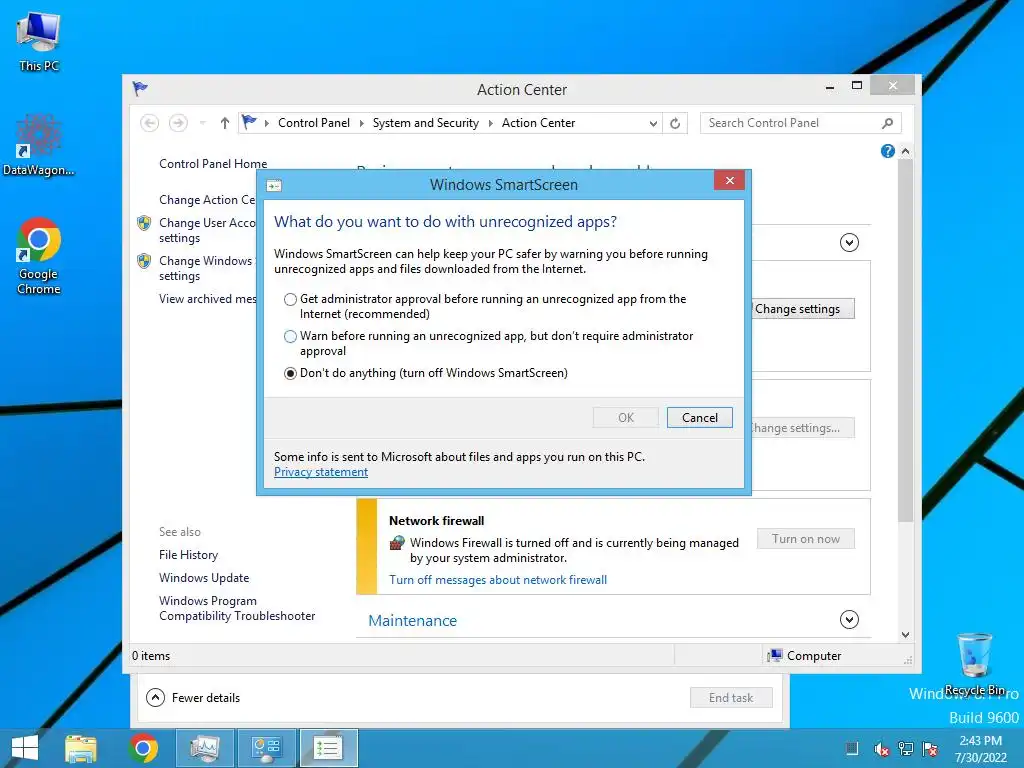Open recent locations dropdown arrow
The width and height of the screenshot is (1024, 768).
(x=202, y=123)
